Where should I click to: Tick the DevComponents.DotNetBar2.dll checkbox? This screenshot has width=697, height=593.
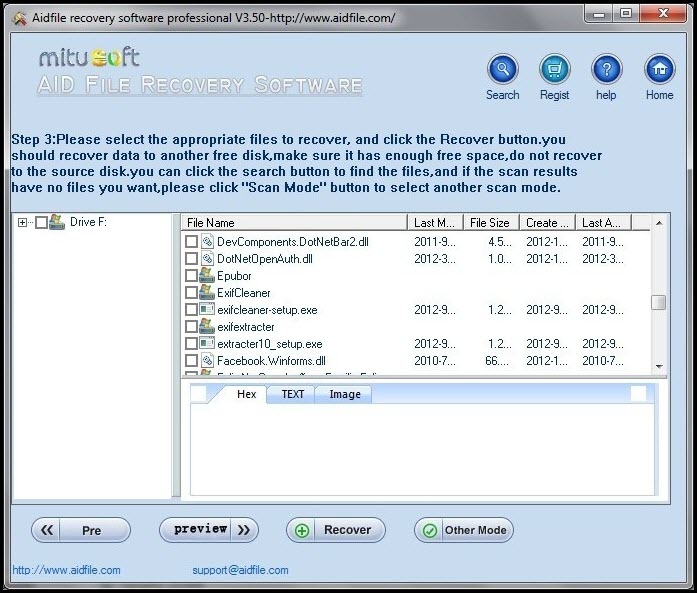point(191,241)
